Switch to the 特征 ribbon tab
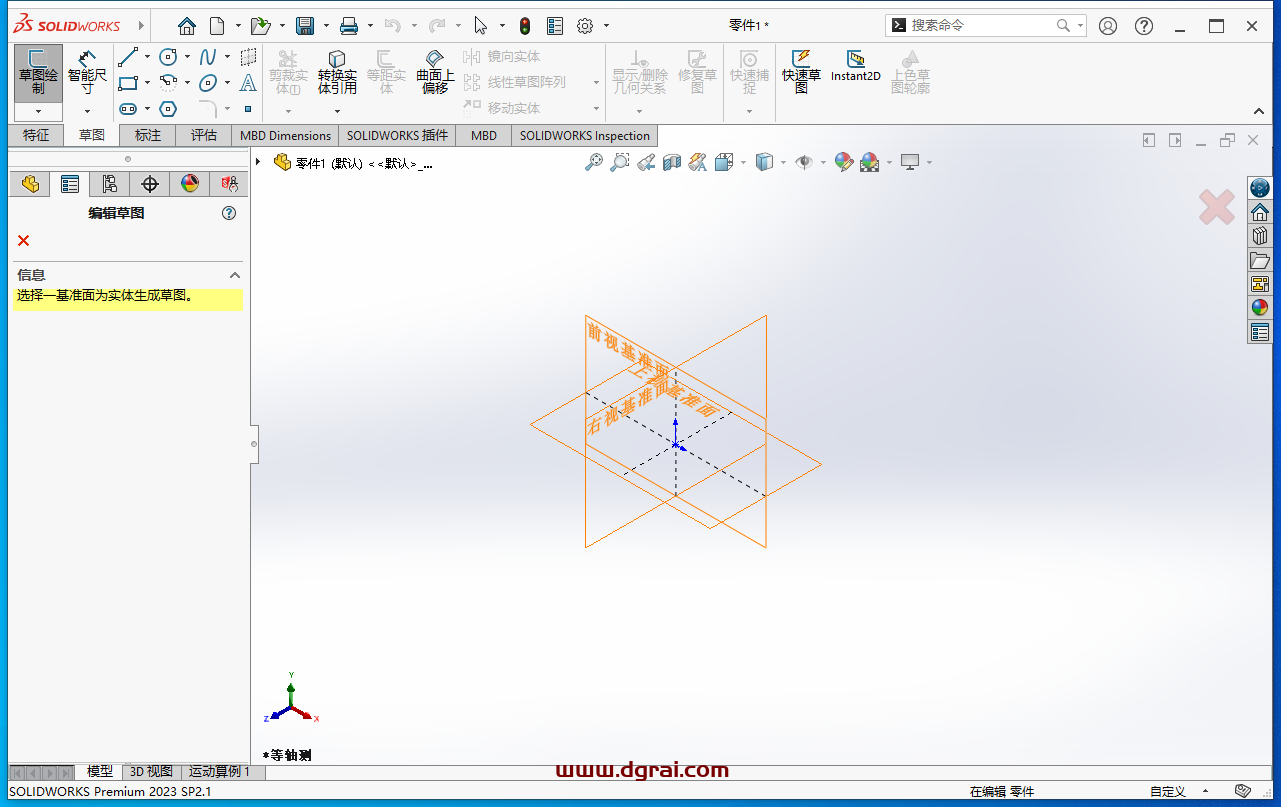The width and height of the screenshot is (1281, 807). (x=36, y=136)
